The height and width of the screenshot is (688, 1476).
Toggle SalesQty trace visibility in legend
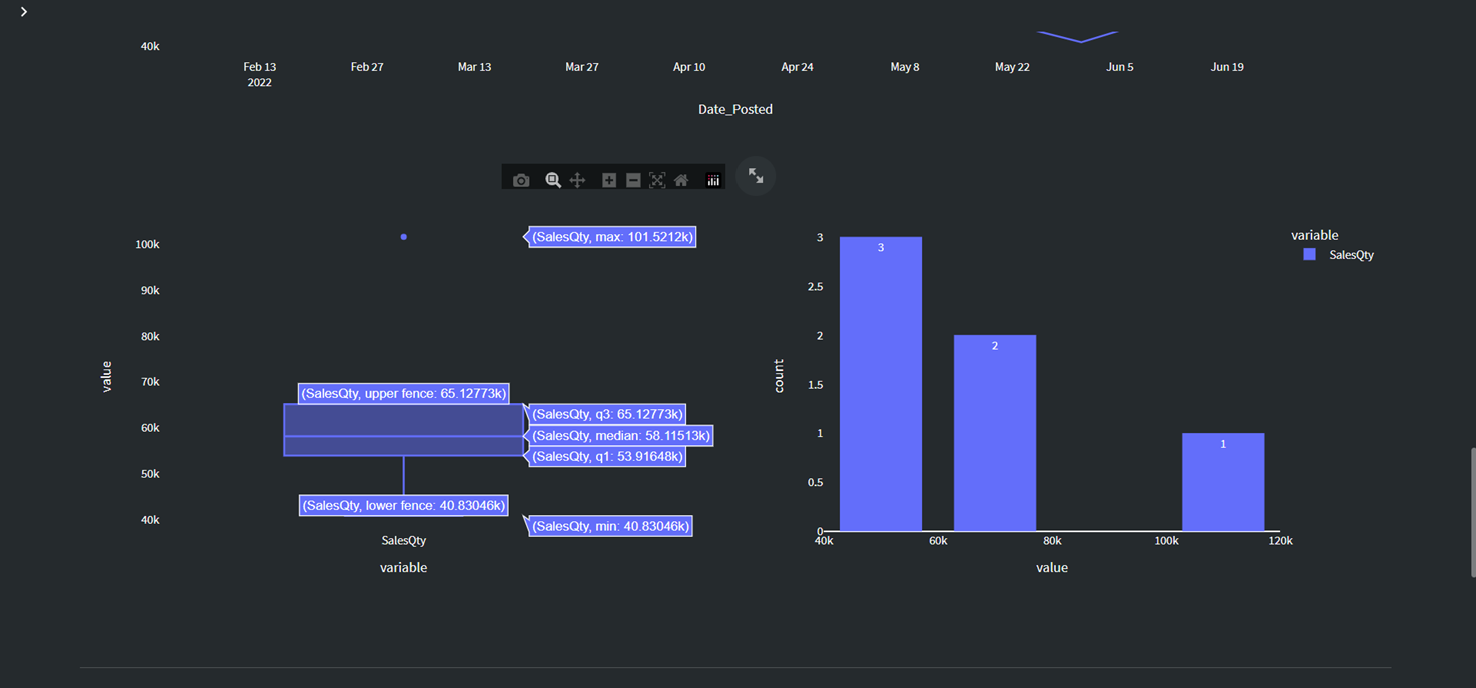coord(1353,254)
